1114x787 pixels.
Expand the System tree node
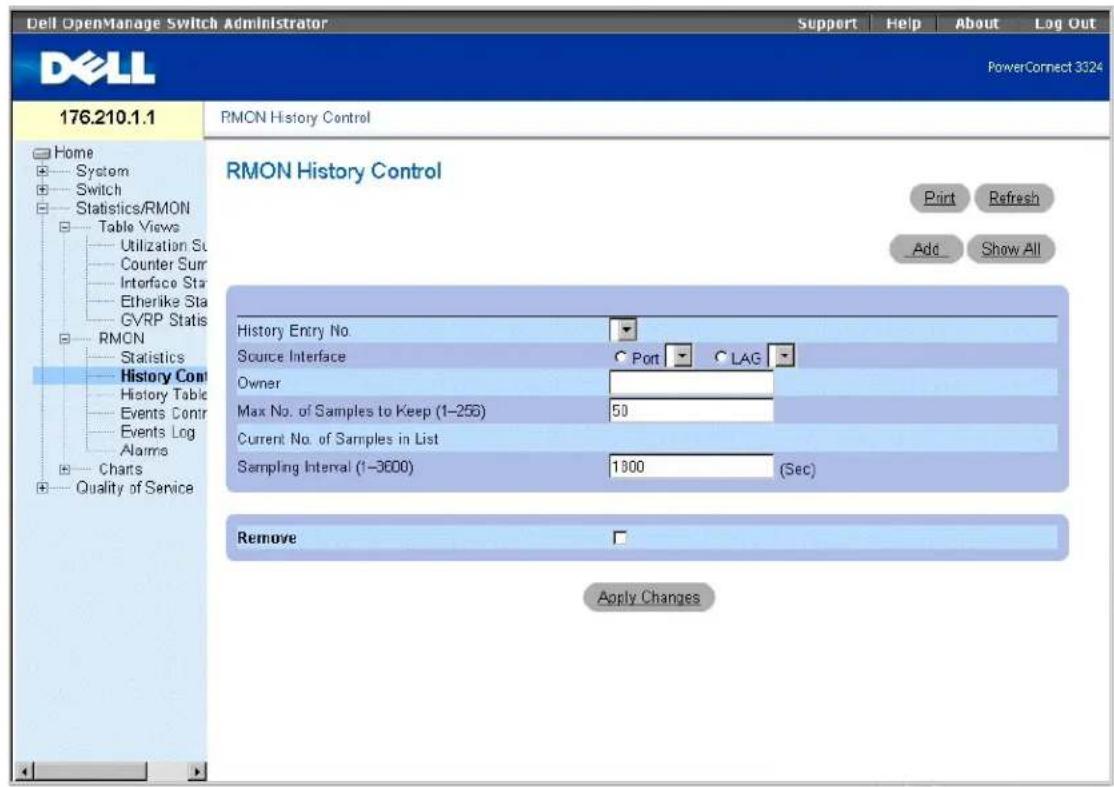point(43,171)
